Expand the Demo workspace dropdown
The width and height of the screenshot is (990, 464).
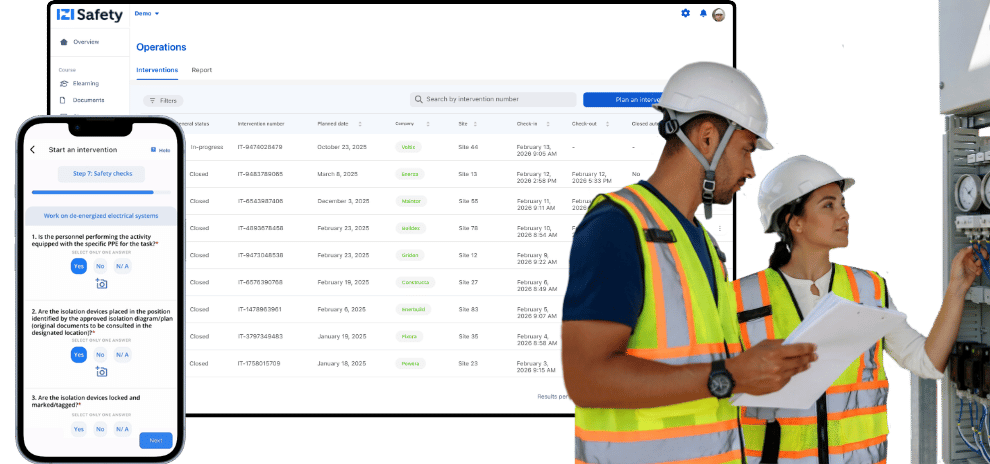[147, 13]
